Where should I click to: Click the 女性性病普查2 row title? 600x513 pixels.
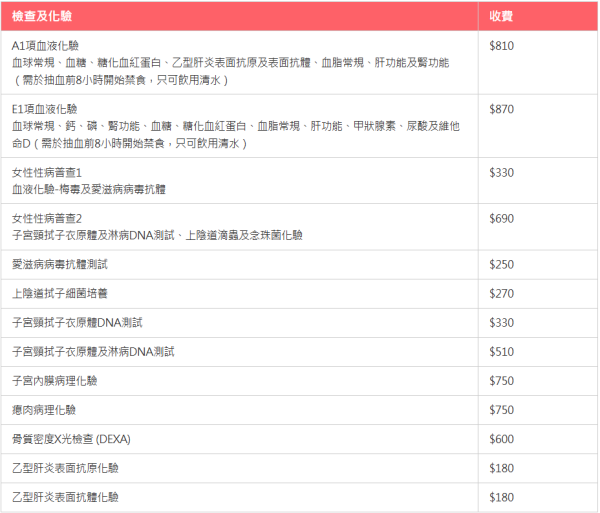(x=47, y=219)
